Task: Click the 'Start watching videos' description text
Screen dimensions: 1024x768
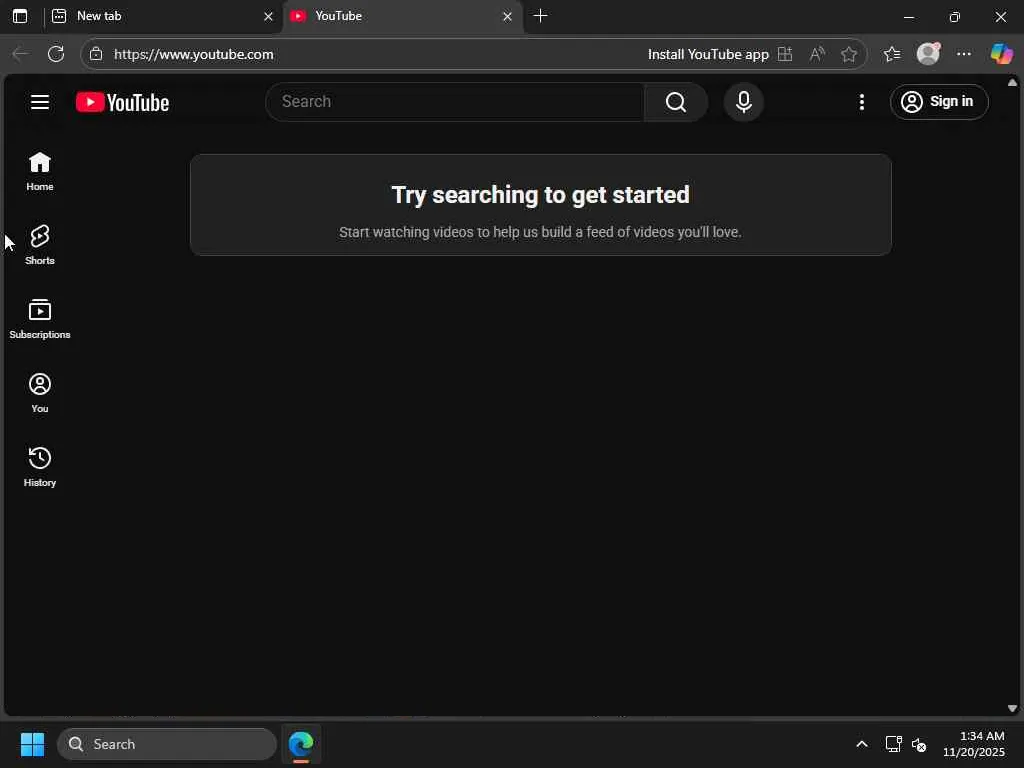Action: 541,232
